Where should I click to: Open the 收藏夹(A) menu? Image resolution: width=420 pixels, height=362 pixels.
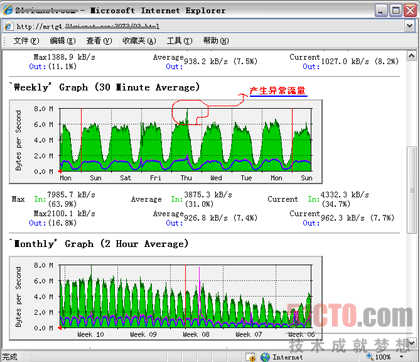click(139, 41)
